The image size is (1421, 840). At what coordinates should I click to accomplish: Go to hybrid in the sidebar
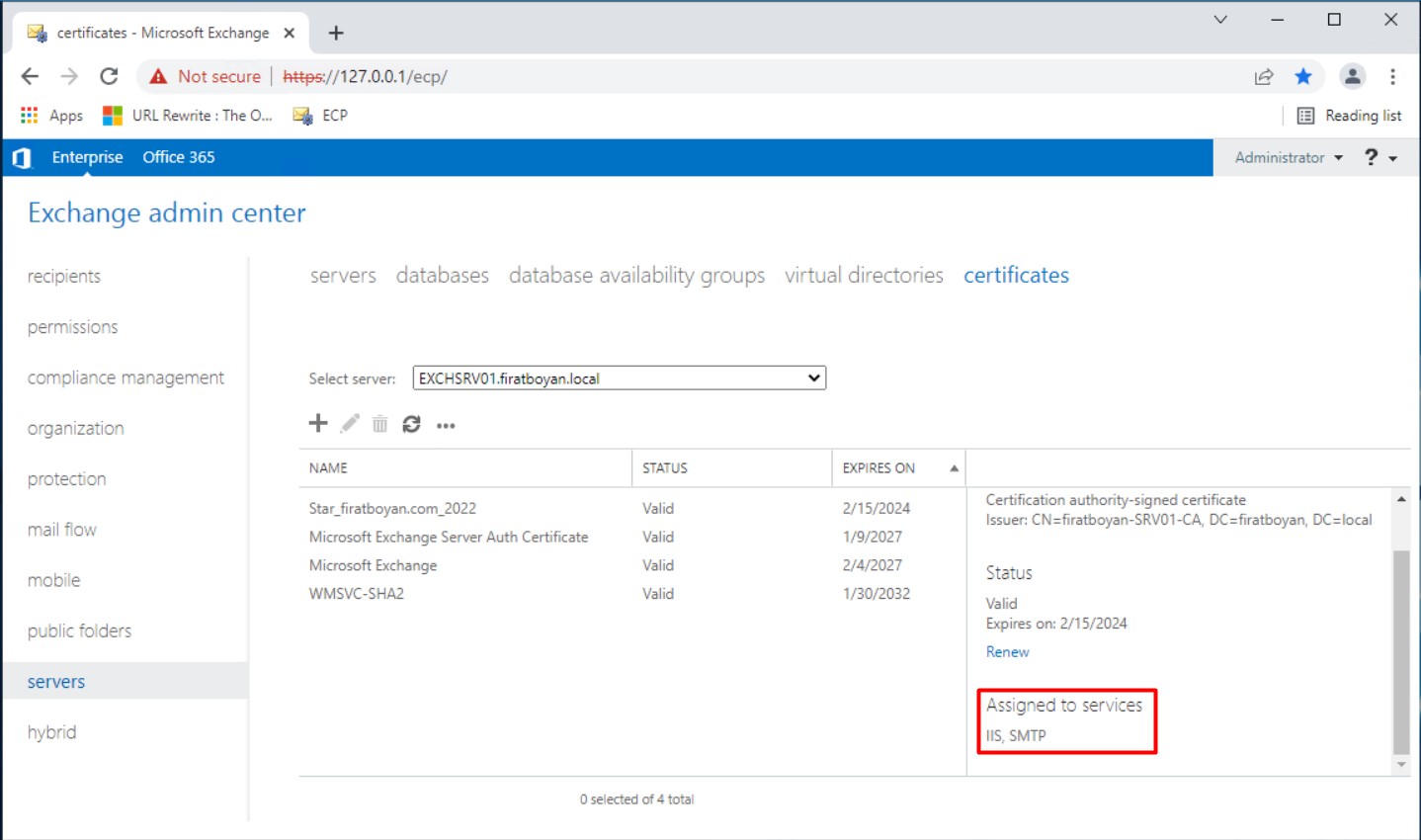[51, 732]
